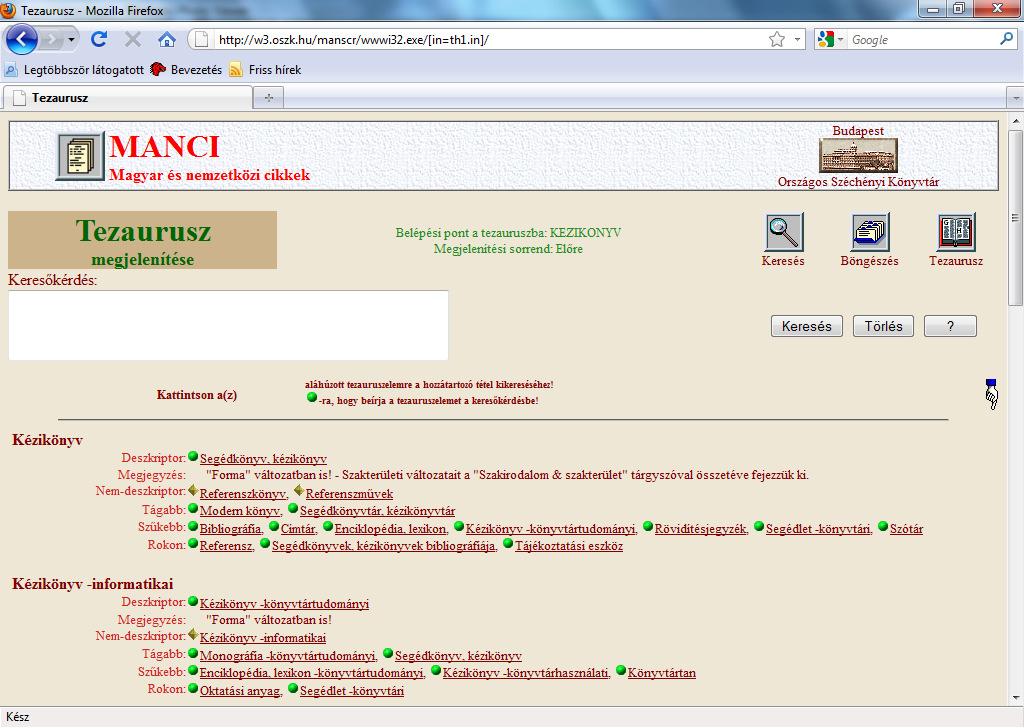Screen dimensions: 1024x728
Task: Open the Szótár link
Action: point(906,529)
